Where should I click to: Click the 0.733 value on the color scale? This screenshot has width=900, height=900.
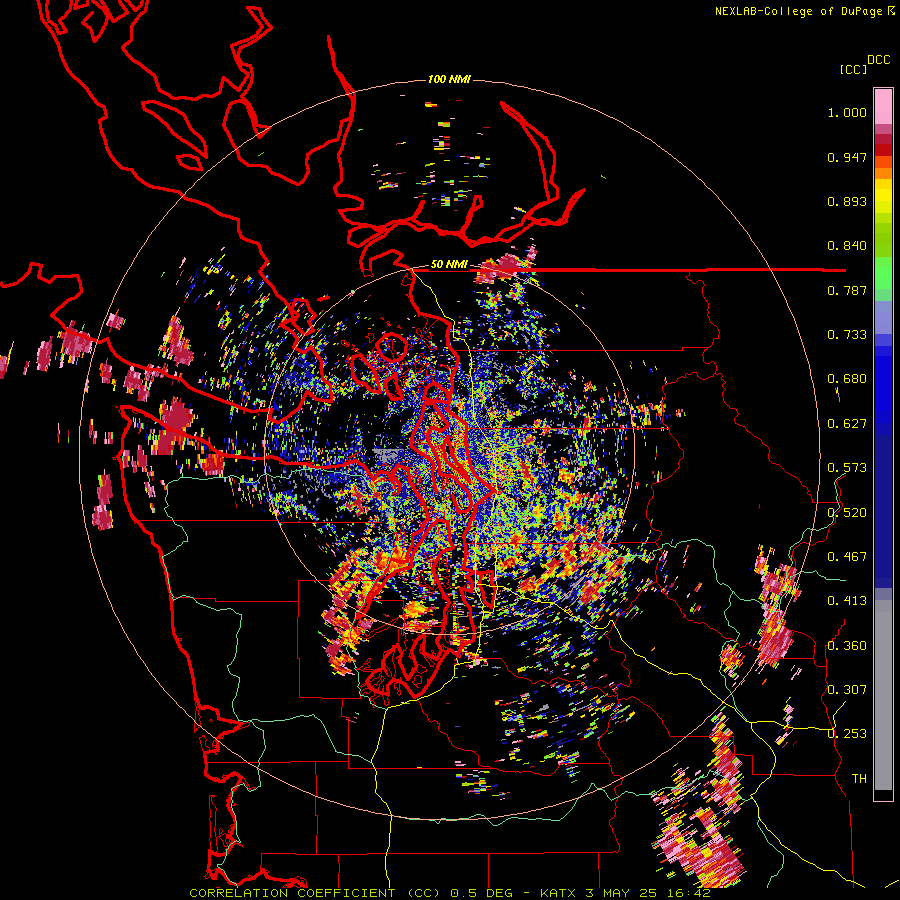pyautogui.click(x=847, y=335)
